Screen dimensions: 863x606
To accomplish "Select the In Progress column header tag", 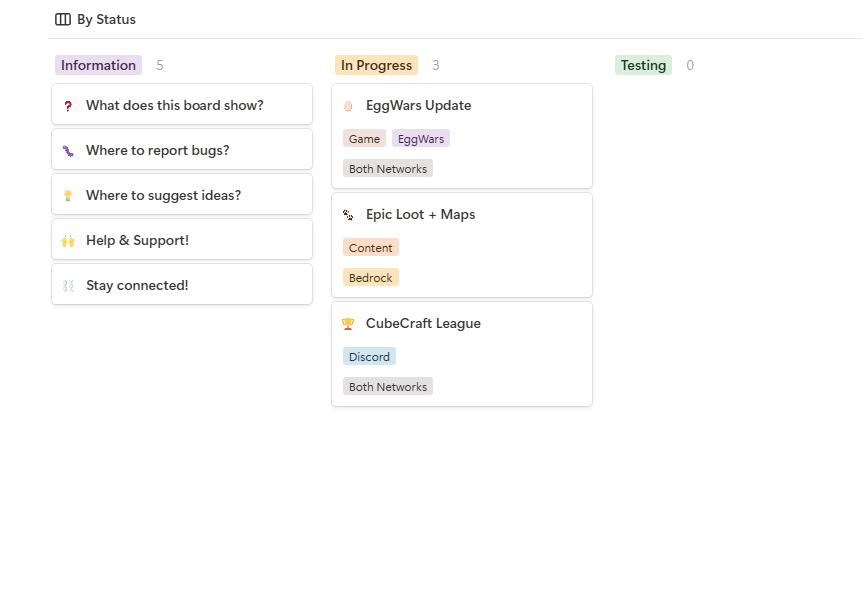I will click(x=376, y=65).
